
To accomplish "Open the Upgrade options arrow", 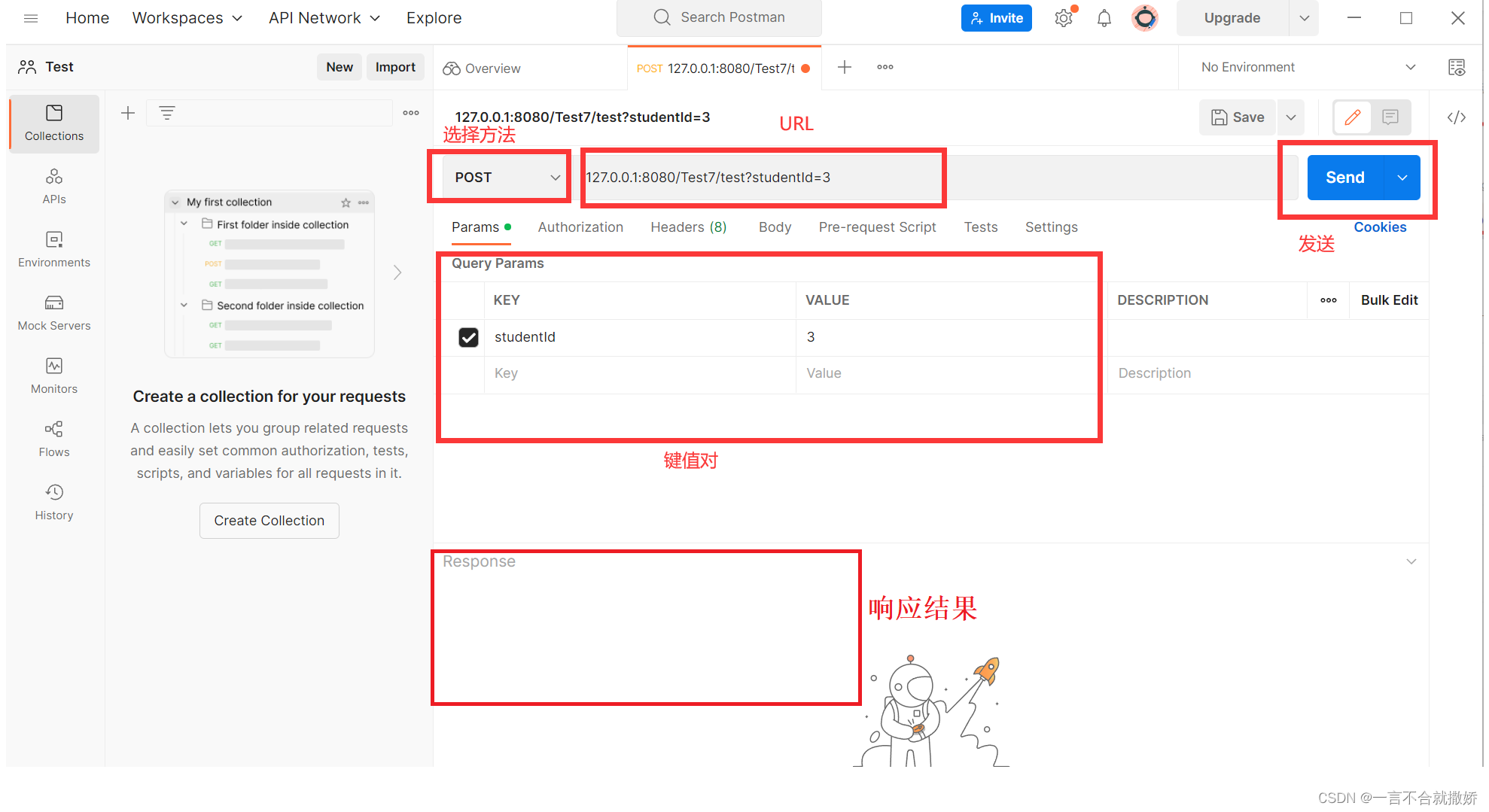I will pyautogui.click(x=1305, y=18).
